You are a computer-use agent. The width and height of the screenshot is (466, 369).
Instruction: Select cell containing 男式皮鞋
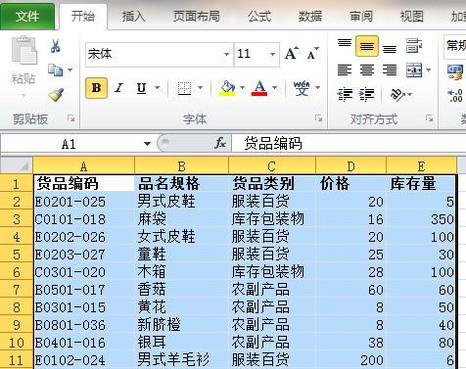(x=181, y=201)
